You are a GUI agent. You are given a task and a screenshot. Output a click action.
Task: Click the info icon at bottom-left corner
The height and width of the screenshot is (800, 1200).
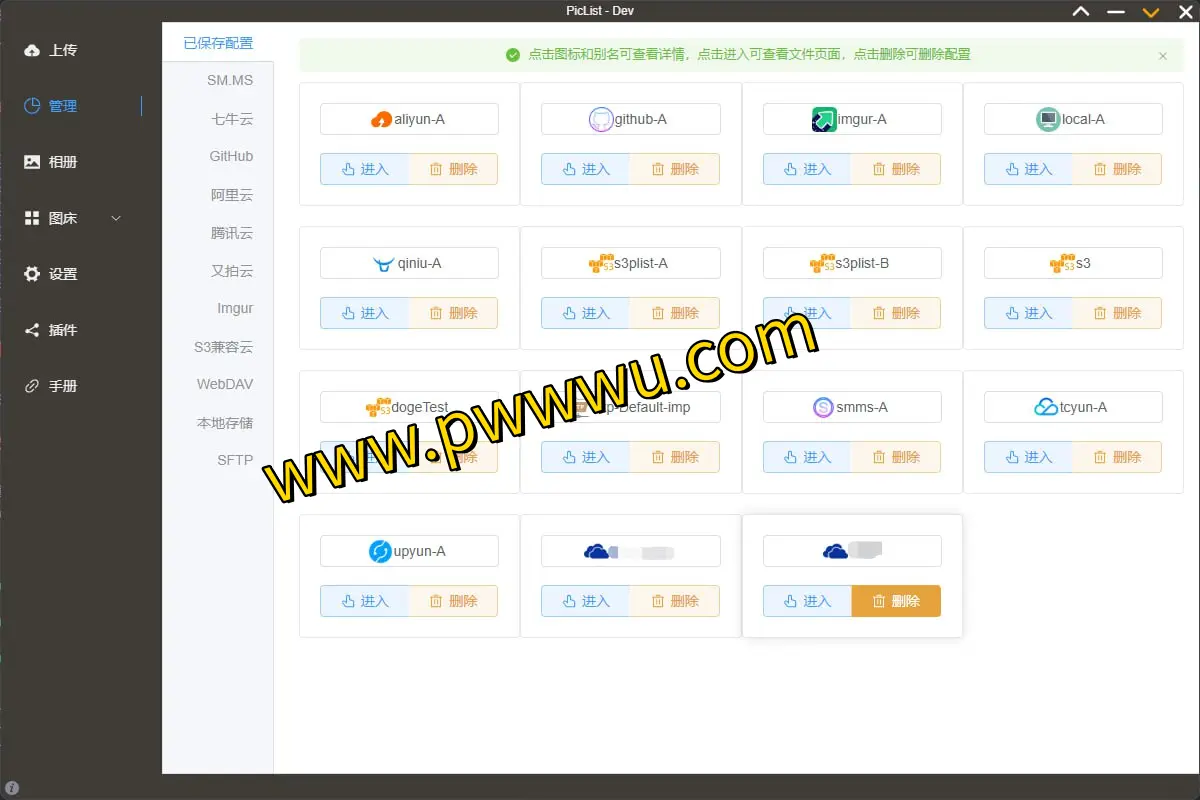[x=12, y=788]
